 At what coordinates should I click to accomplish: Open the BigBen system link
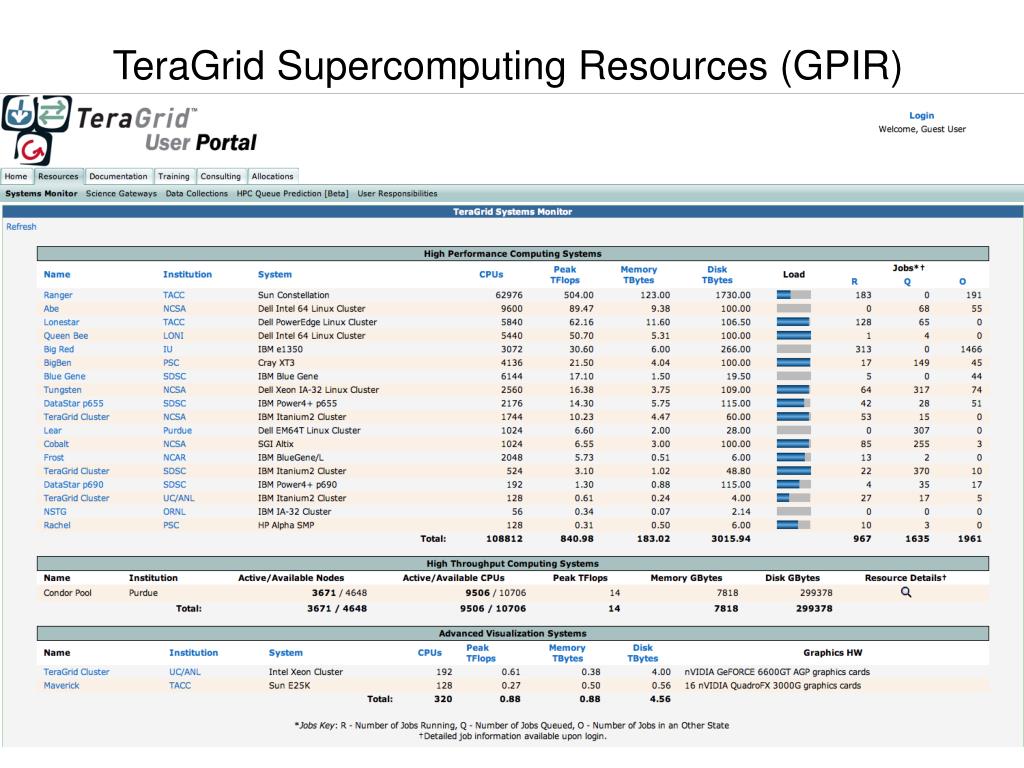click(x=57, y=362)
